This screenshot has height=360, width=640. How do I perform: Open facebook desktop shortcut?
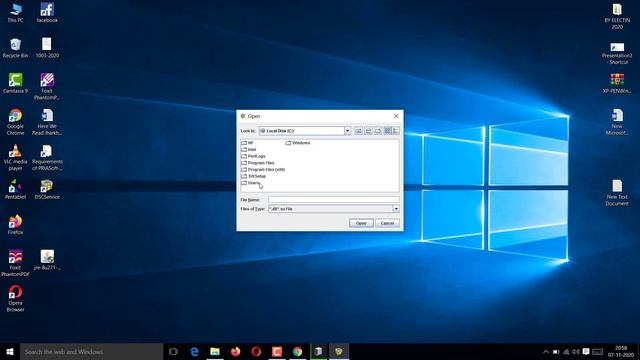[47, 13]
